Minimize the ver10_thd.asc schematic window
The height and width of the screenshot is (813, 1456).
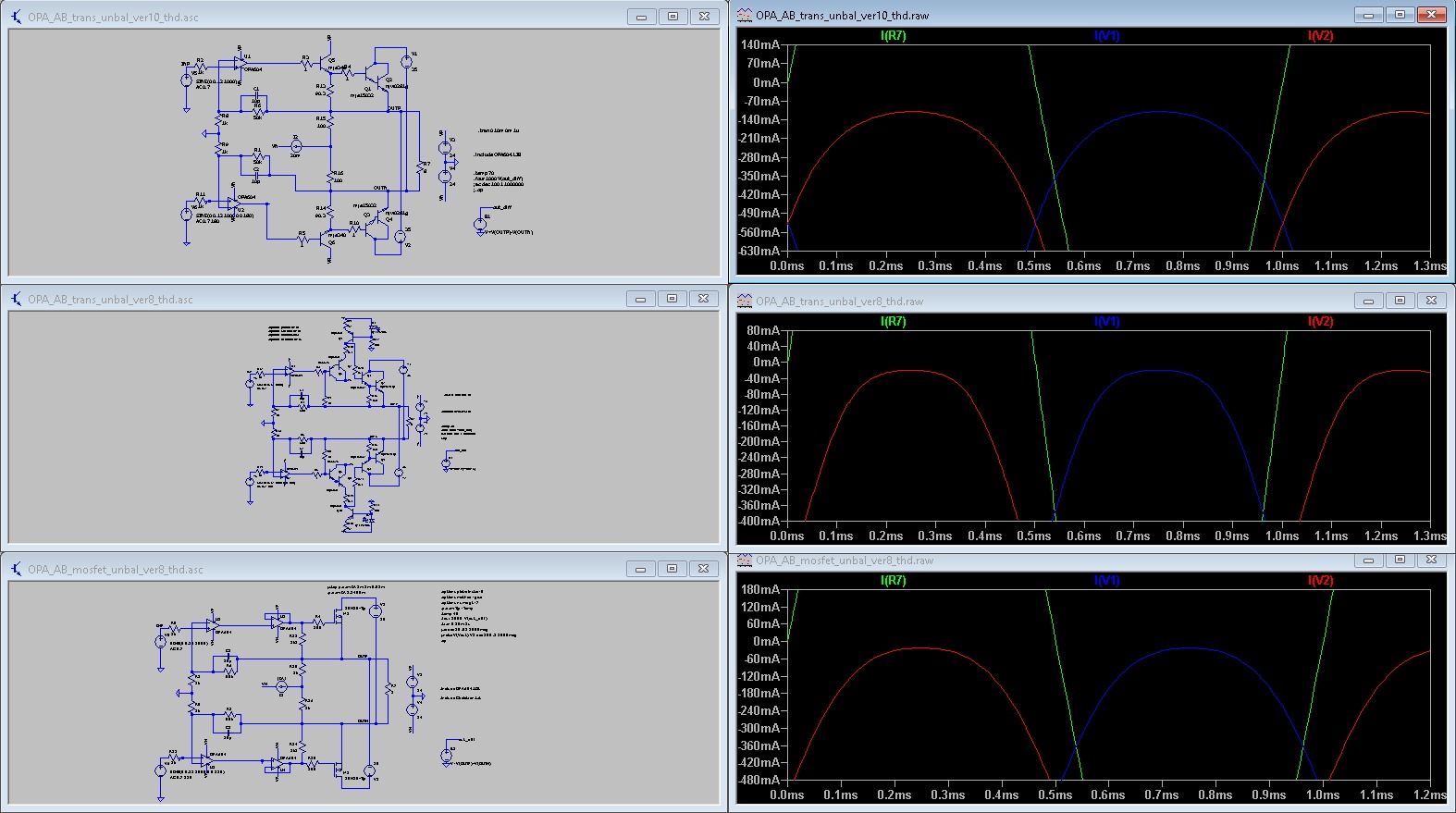point(641,17)
